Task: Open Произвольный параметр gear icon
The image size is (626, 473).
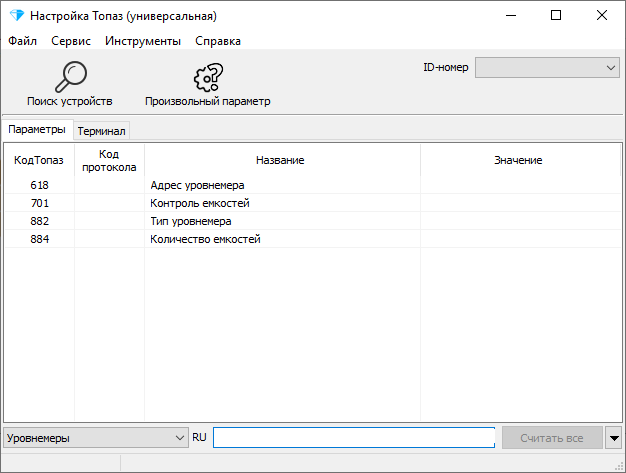Action: point(208,77)
